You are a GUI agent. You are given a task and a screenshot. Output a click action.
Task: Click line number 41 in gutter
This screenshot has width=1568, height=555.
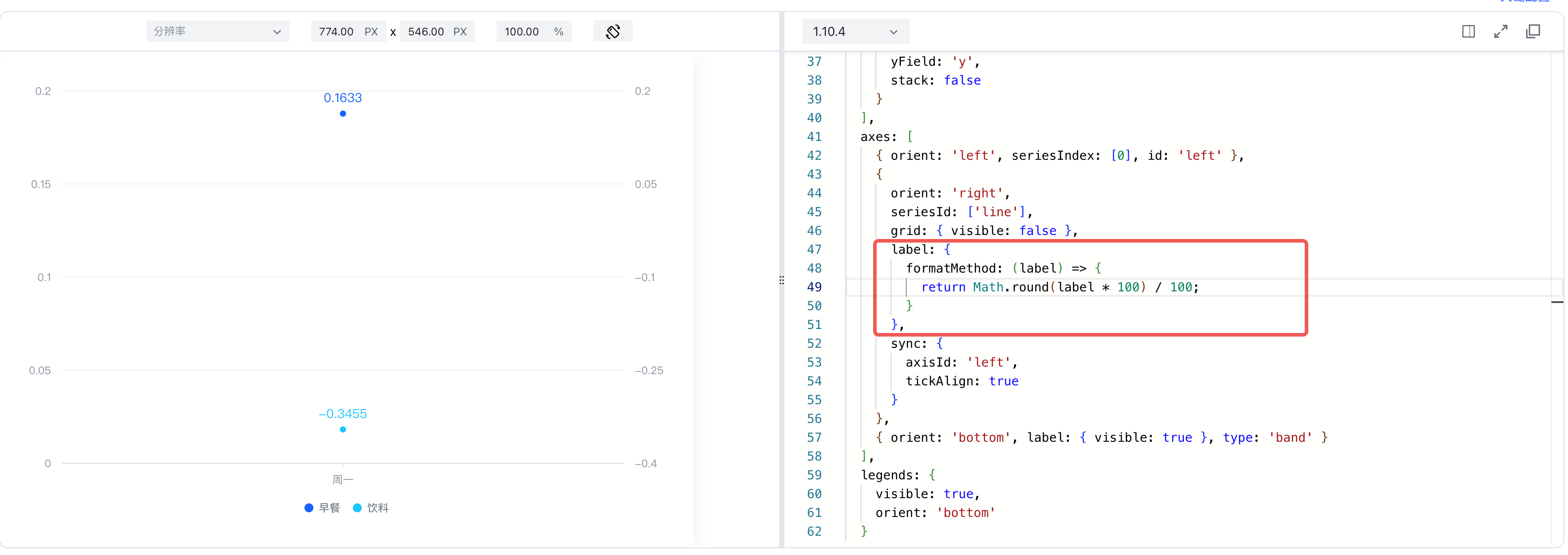pyautogui.click(x=814, y=137)
